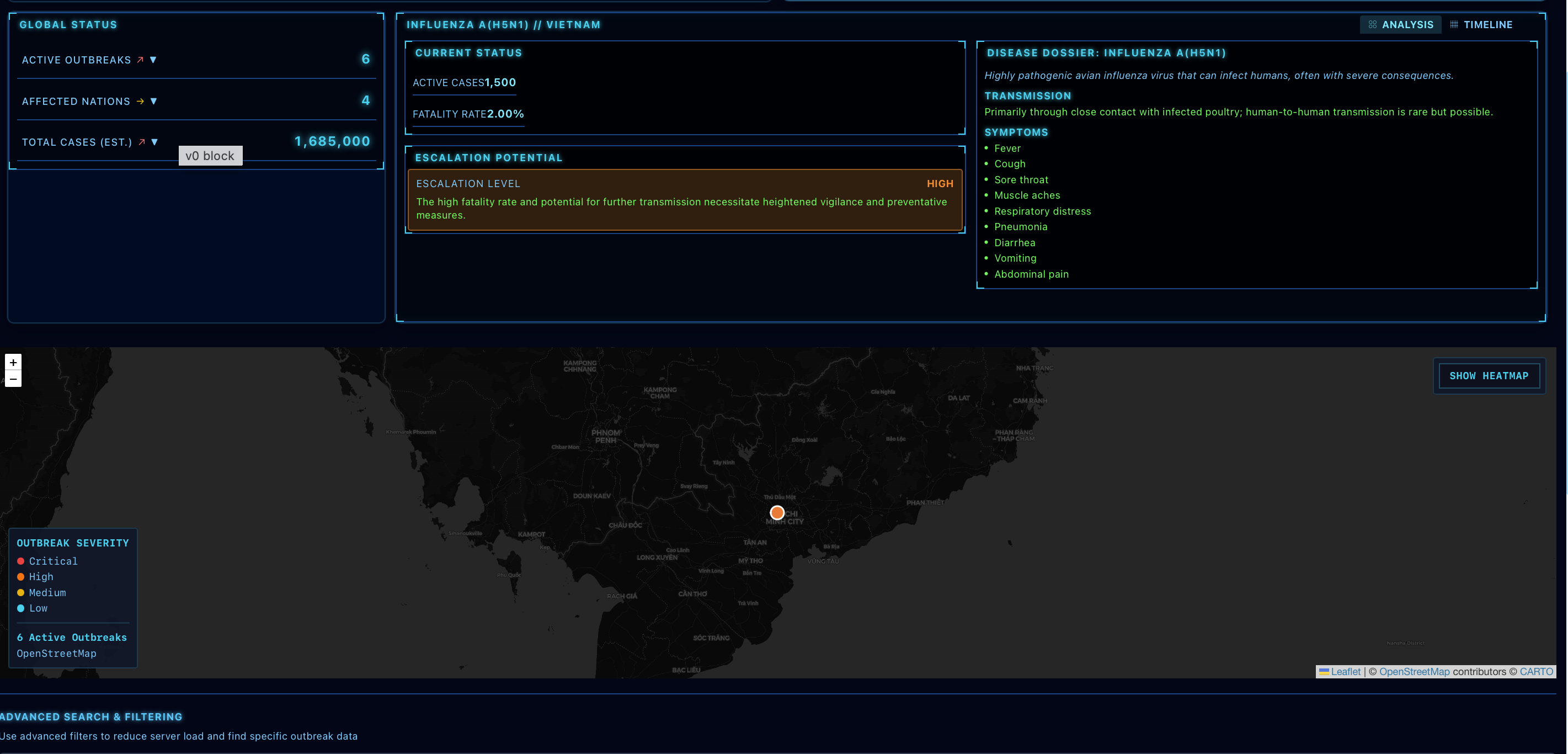The image size is (1568, 754).
Task: Click the grid icon on the ANALYSIS tab
Action: 1373,24
